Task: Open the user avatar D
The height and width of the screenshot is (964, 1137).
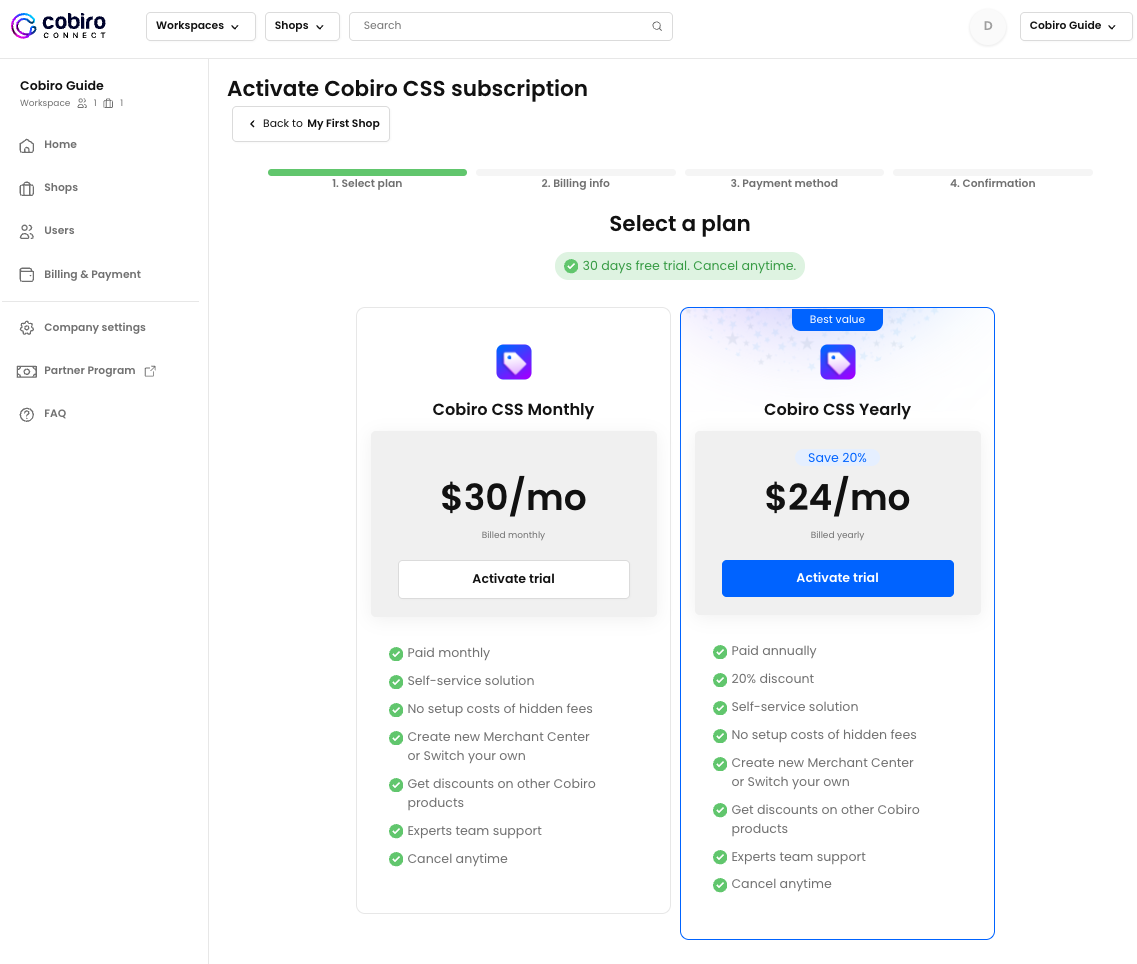Action: pos(988,26)
